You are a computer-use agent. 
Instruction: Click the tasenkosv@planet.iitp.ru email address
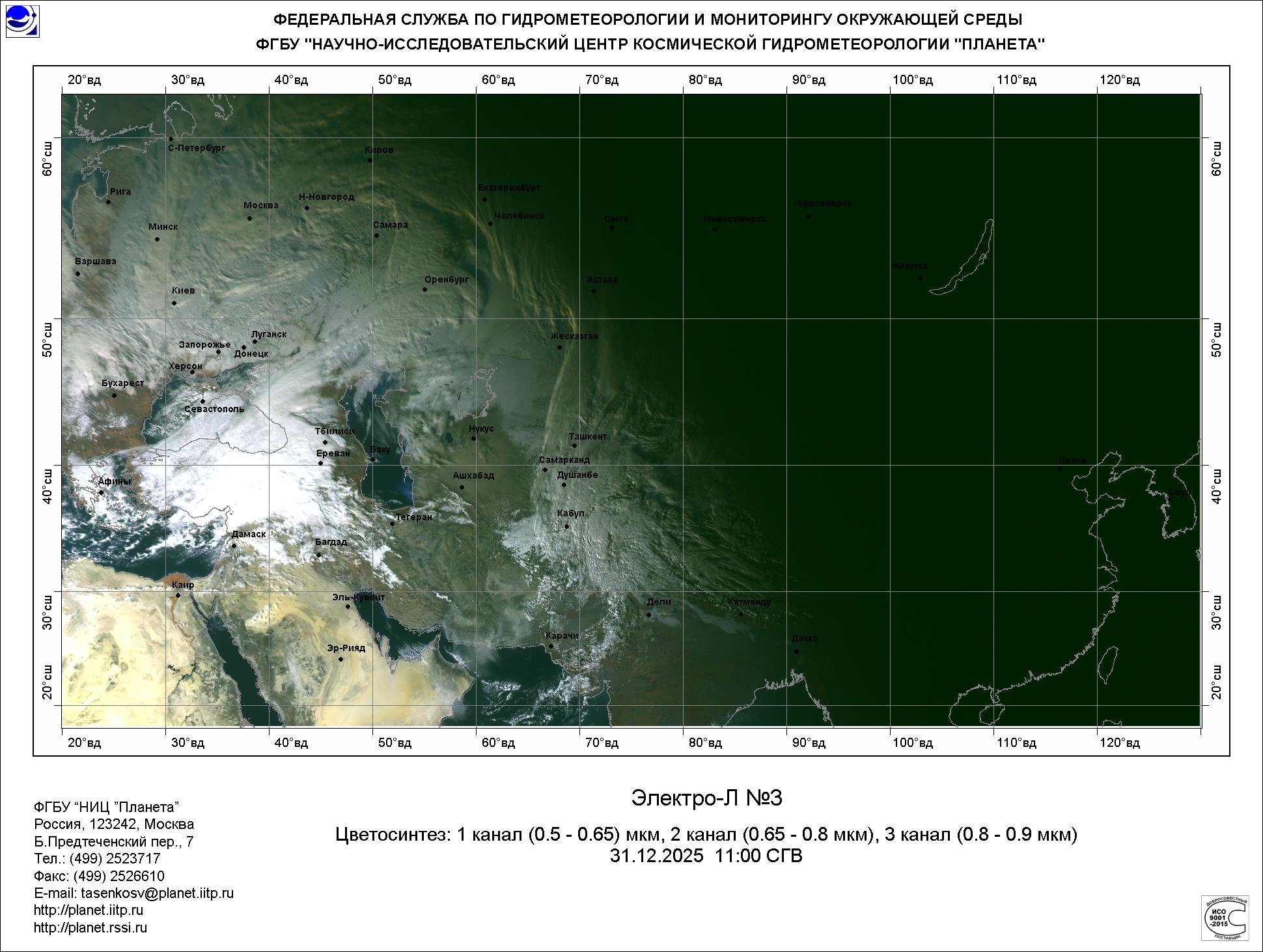point(157,893)
